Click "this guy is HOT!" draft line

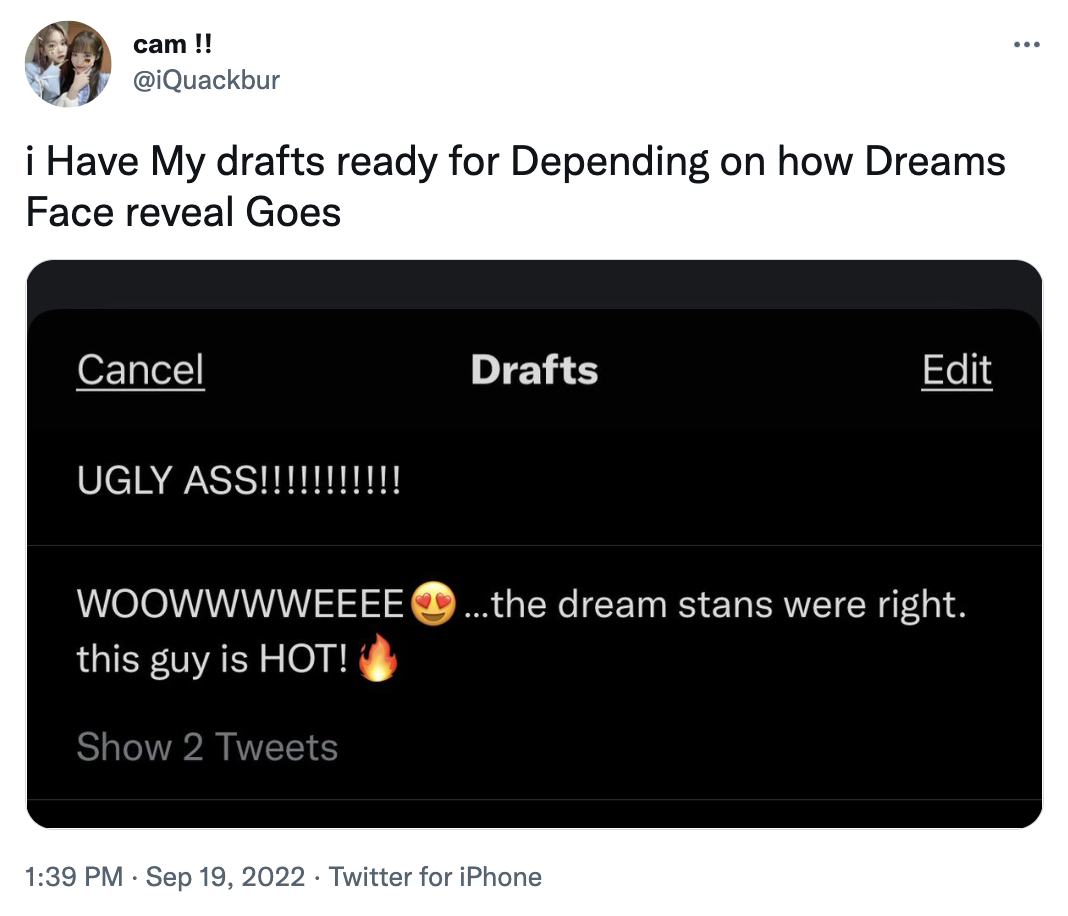pyautogui.click(x=211, y=661)
